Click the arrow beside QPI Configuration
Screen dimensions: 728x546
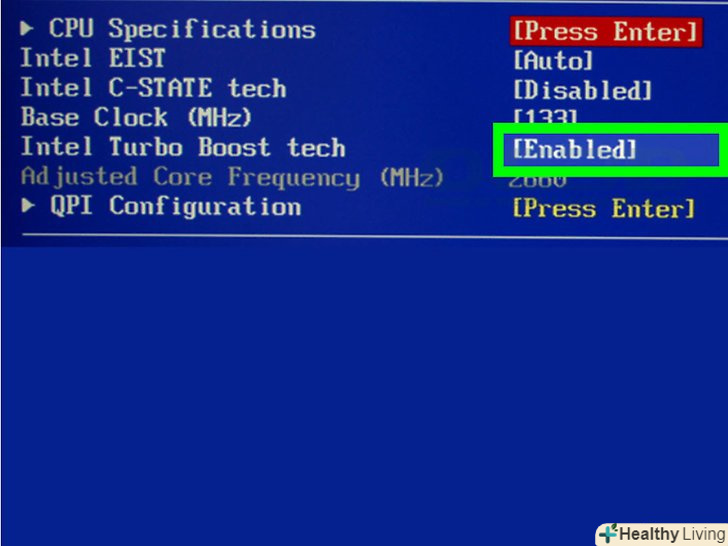[28, 205]
